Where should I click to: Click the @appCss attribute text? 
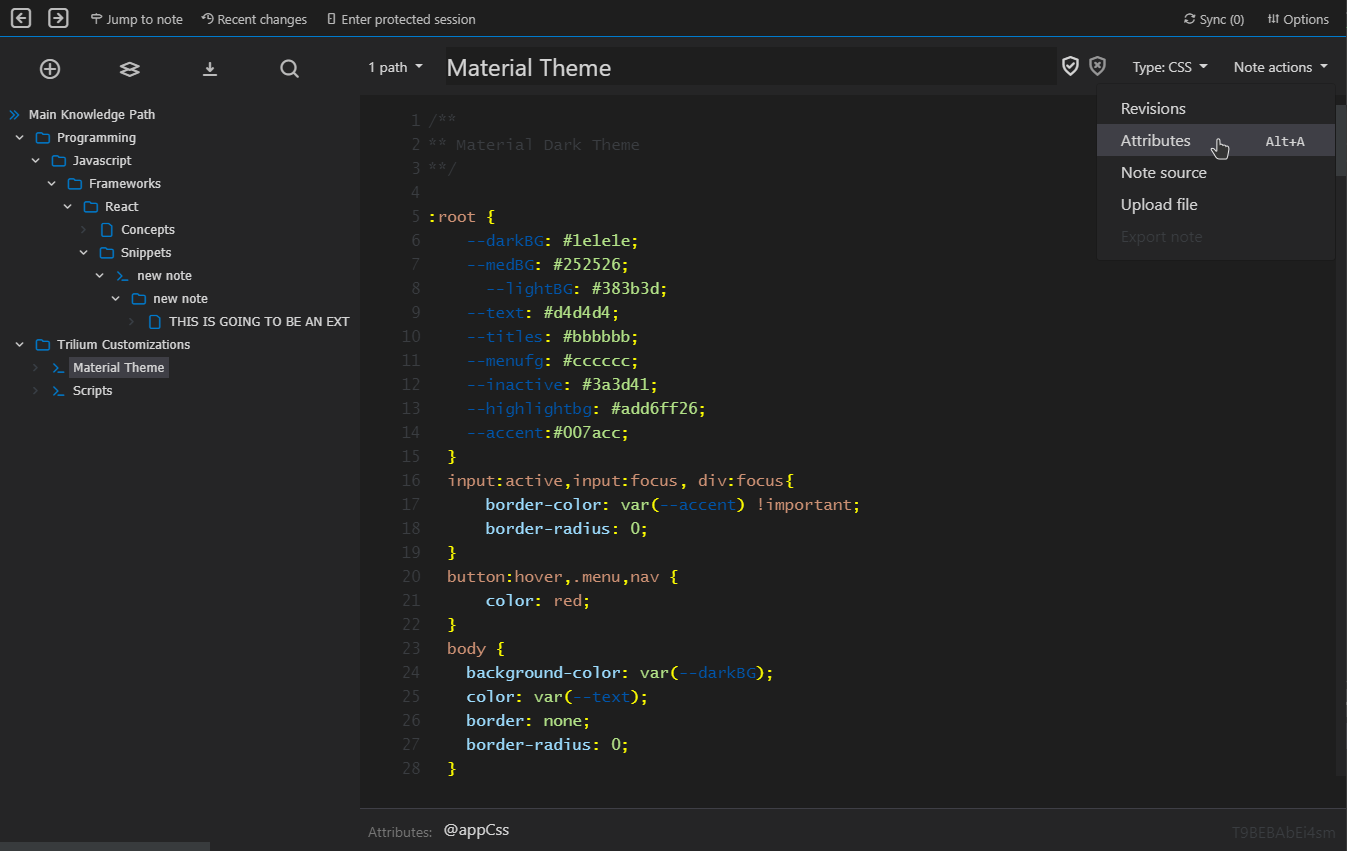476,830
